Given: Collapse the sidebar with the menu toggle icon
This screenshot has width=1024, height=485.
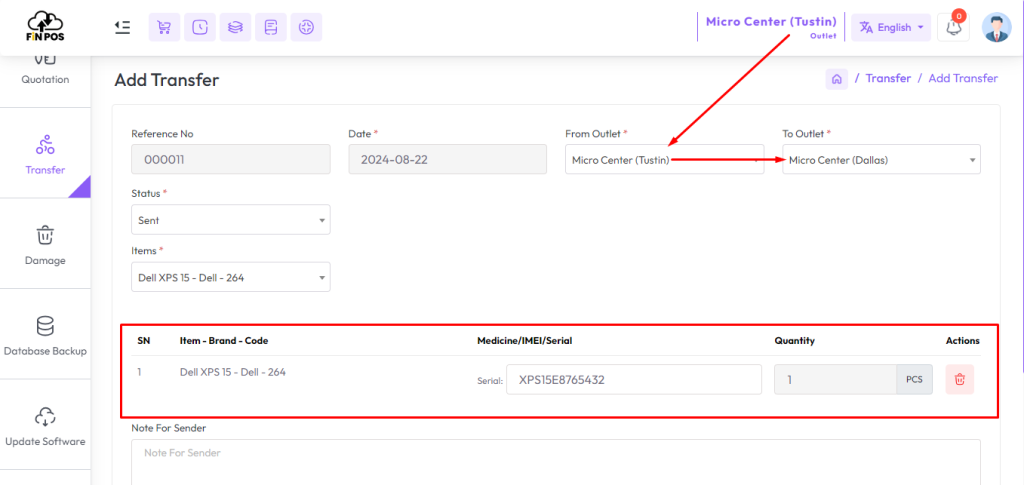Looking at the screenshot, I should tap(122, 27).
